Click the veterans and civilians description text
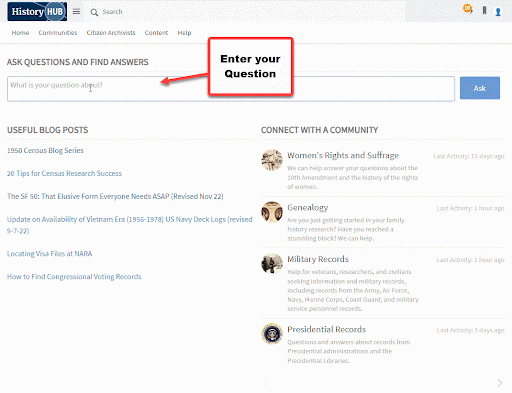Screen dimensions: 512x393 click(353, 290)
